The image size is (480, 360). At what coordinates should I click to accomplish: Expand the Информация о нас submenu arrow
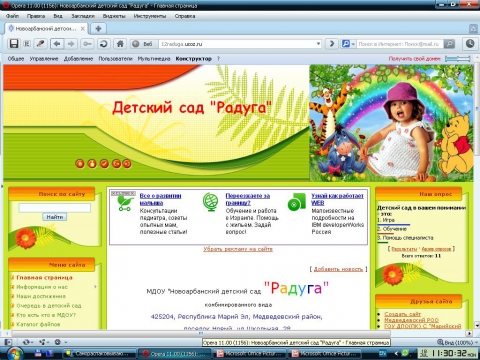coord(96,287)
